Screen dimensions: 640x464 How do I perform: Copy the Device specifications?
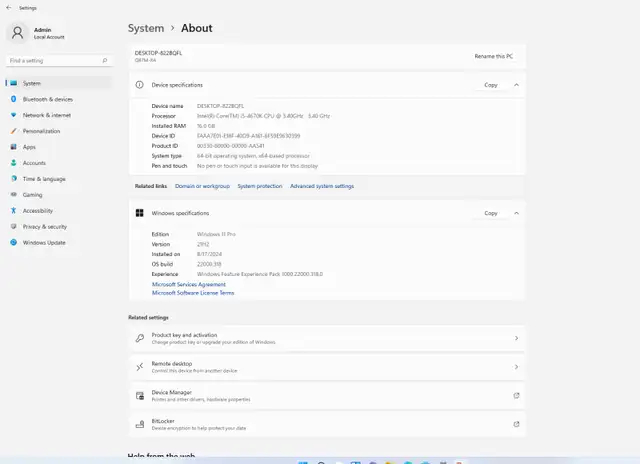(x=491, y=85)
